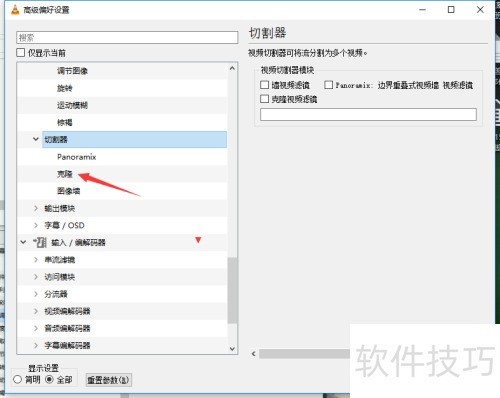
Task: Collapse the 输入 / 编解码器 section
Action: pyautogui.click(x=23, y=242)
